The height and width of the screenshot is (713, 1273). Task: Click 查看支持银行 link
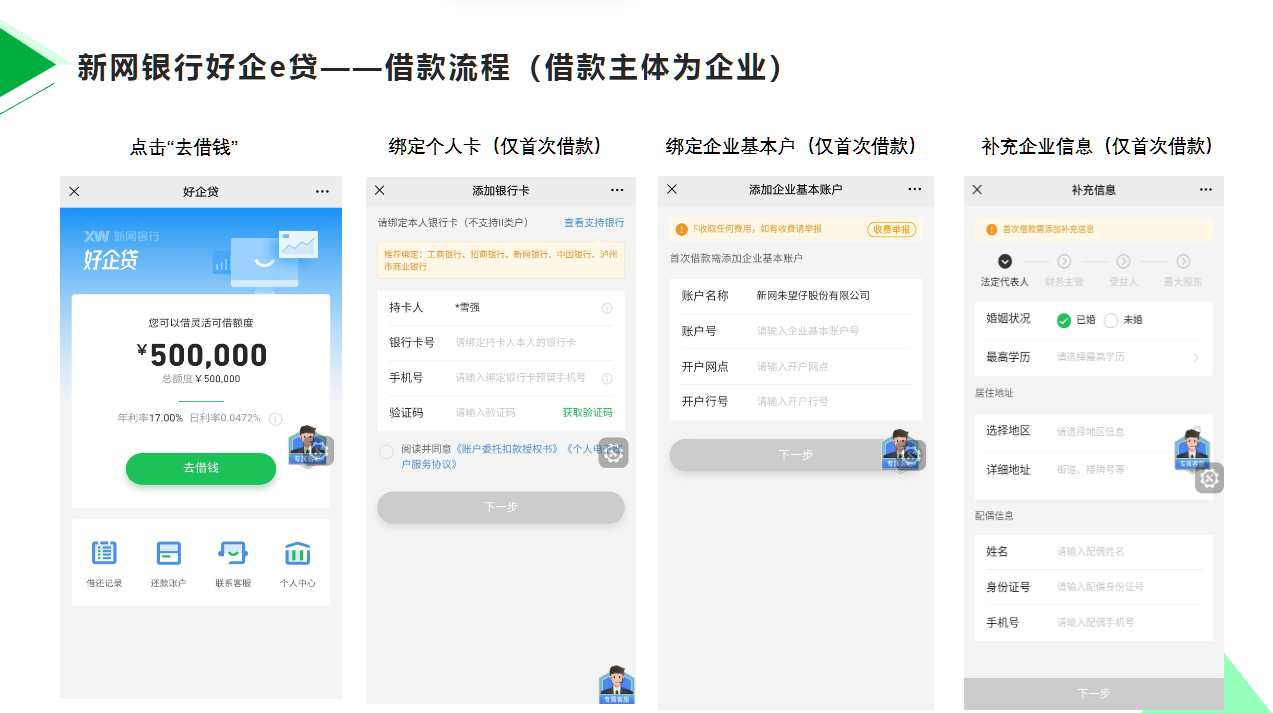point(594,222)
